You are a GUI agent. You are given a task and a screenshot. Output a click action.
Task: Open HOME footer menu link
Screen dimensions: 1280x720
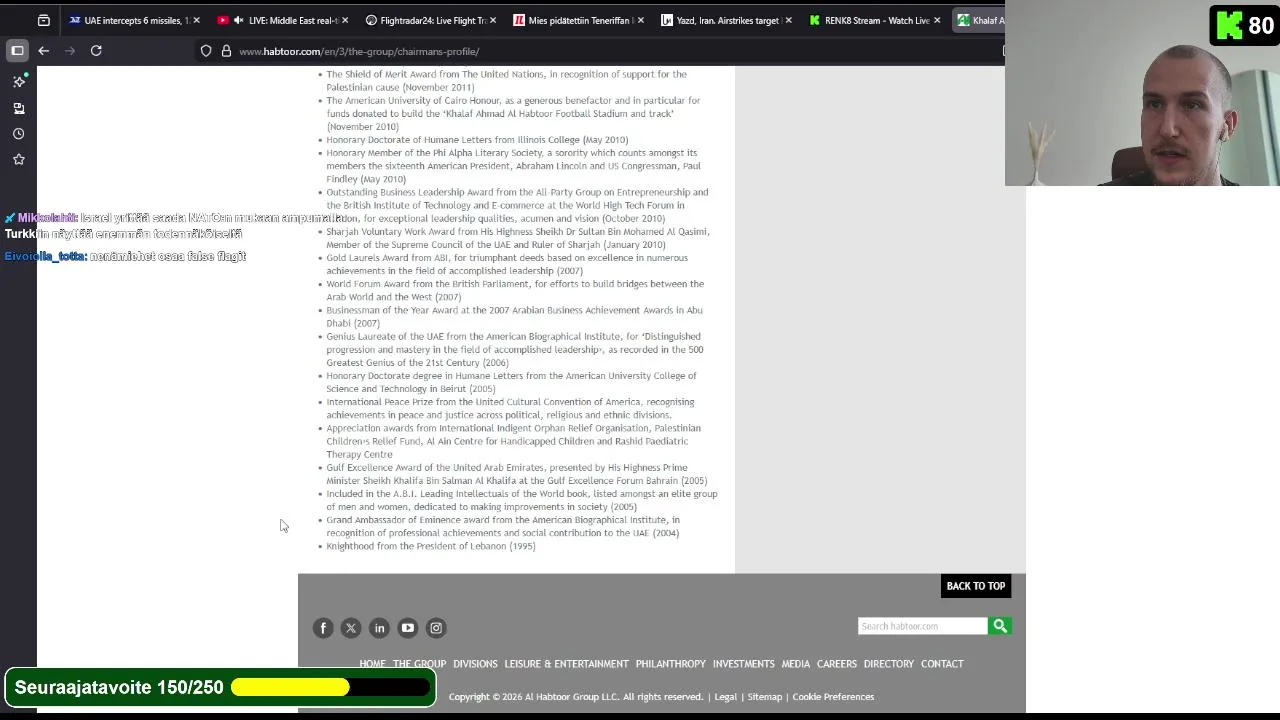(x=372, y=664)
